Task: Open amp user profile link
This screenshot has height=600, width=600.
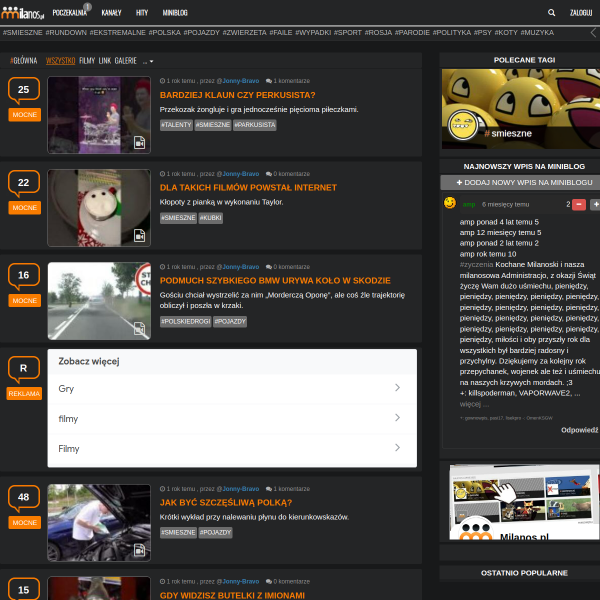Action: coord(469,205)
